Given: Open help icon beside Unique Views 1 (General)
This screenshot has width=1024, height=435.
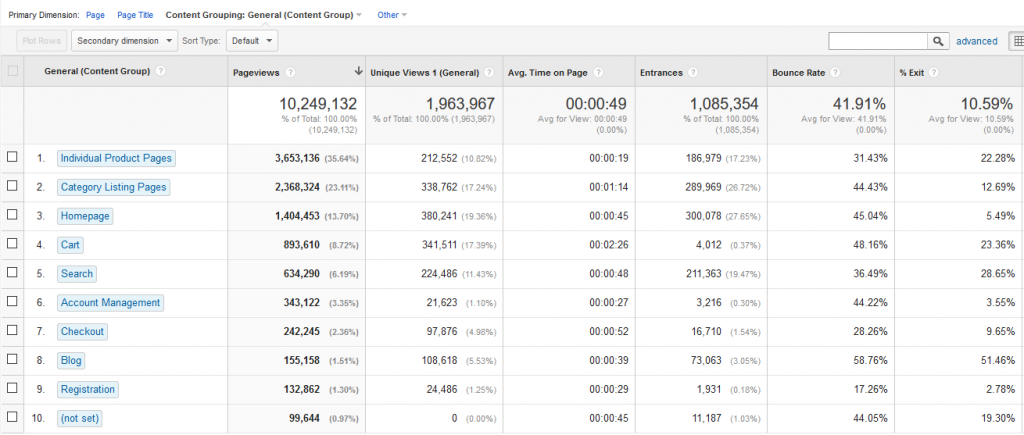Looking at the screenshot, I should pos(489,73).
